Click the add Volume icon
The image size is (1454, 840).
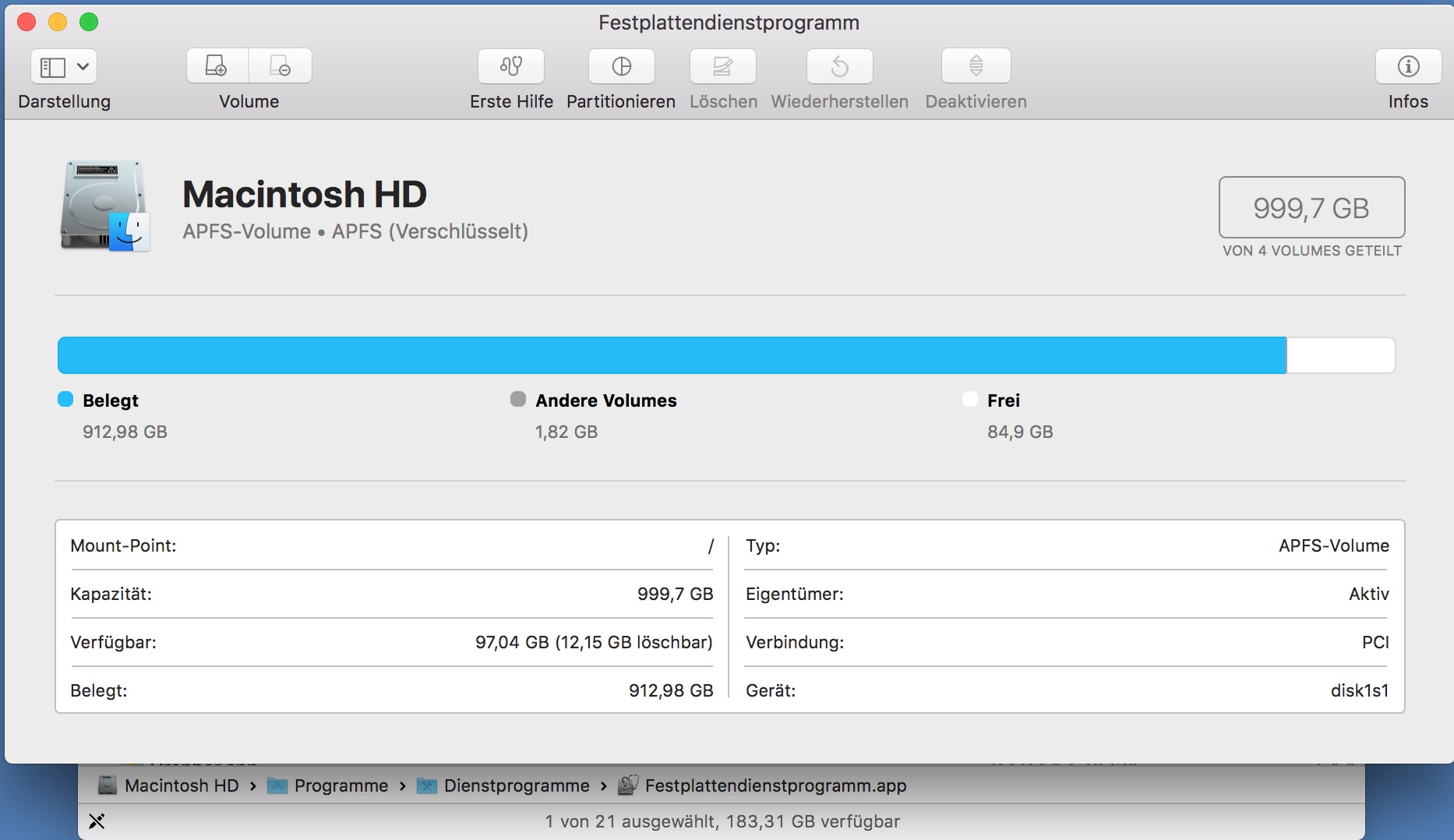217,65
